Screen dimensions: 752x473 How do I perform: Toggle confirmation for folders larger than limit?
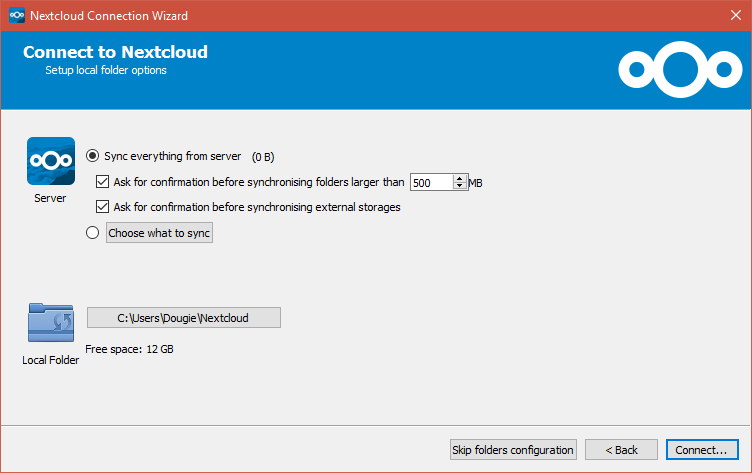102,182
